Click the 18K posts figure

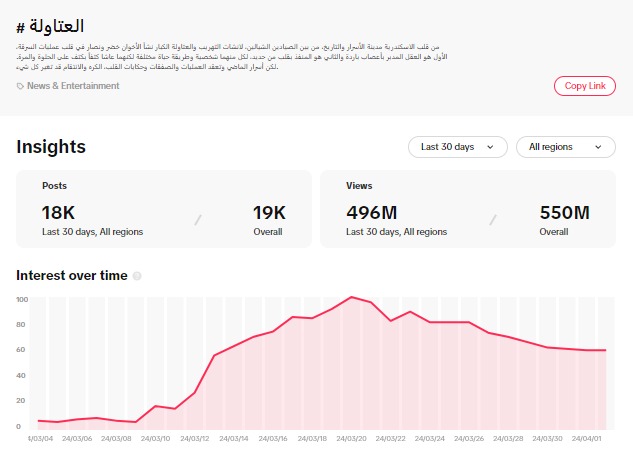click(59, 212)
